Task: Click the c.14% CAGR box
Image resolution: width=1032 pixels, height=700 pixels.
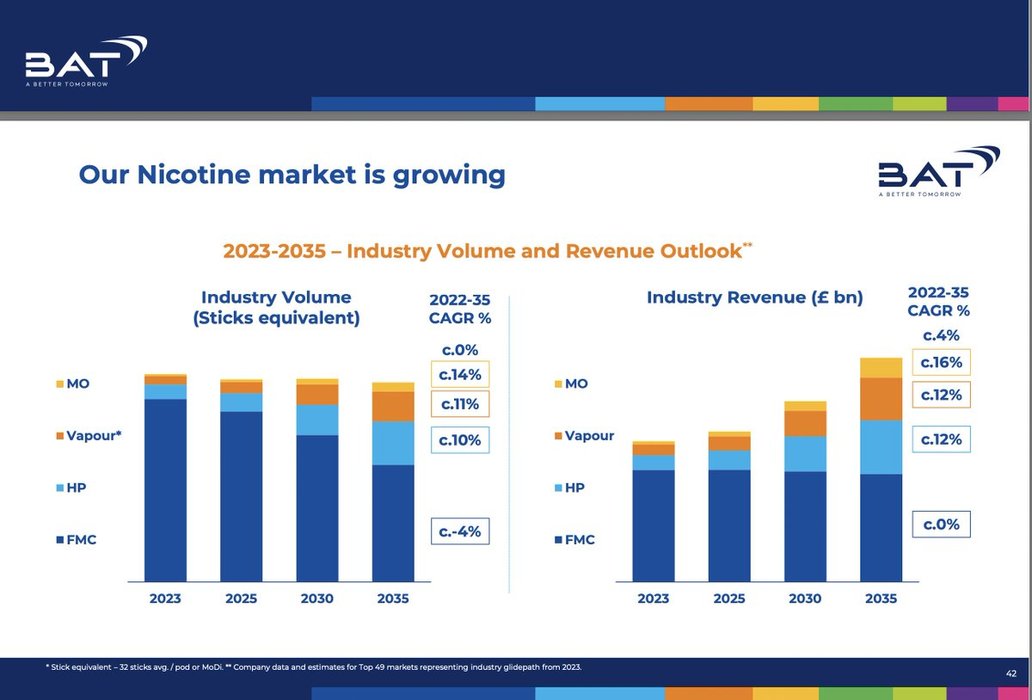Action: 460,375
